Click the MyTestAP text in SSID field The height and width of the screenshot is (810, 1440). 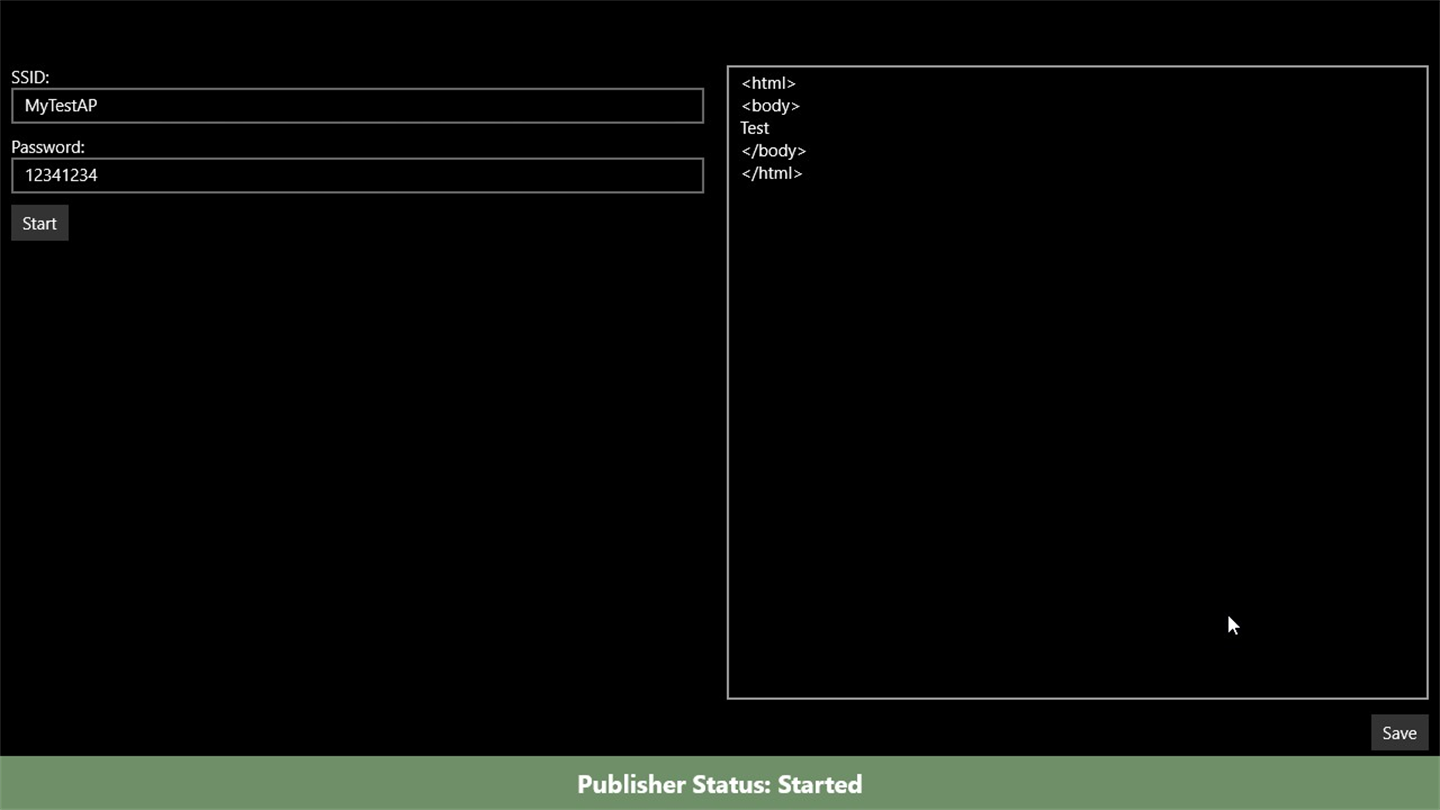(x=61, y=106)
